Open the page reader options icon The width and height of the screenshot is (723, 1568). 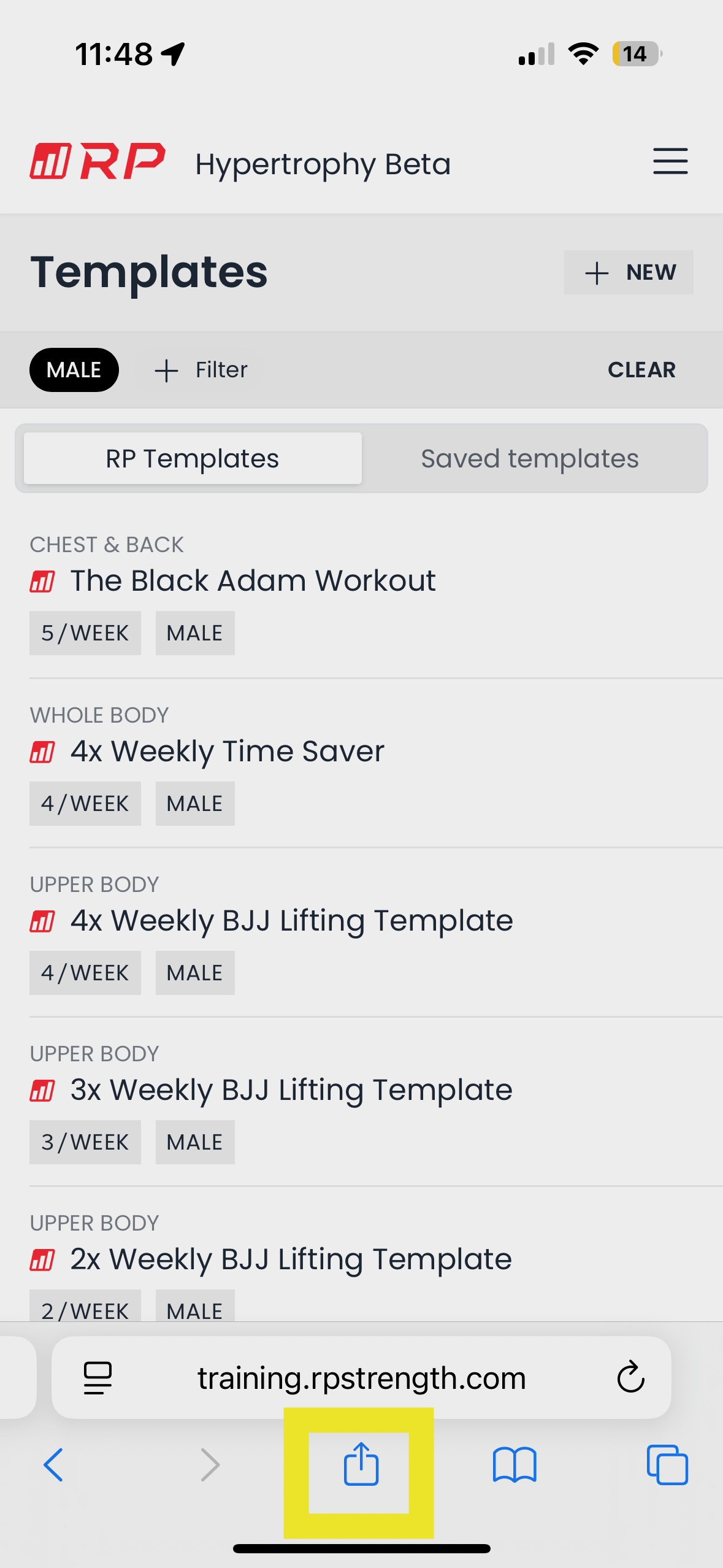tap(98, 1377)
